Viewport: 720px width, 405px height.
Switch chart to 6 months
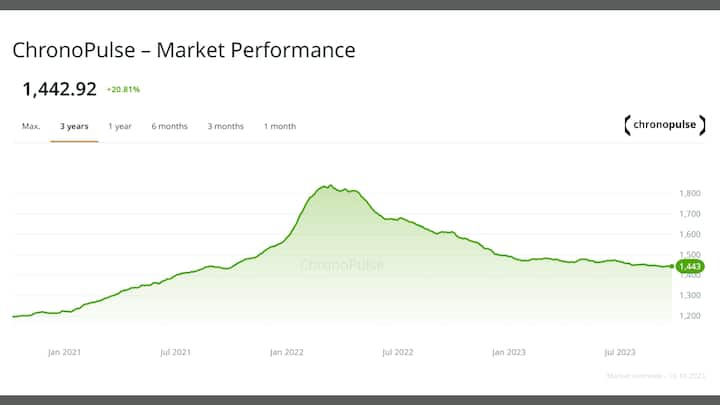point(169,126)
